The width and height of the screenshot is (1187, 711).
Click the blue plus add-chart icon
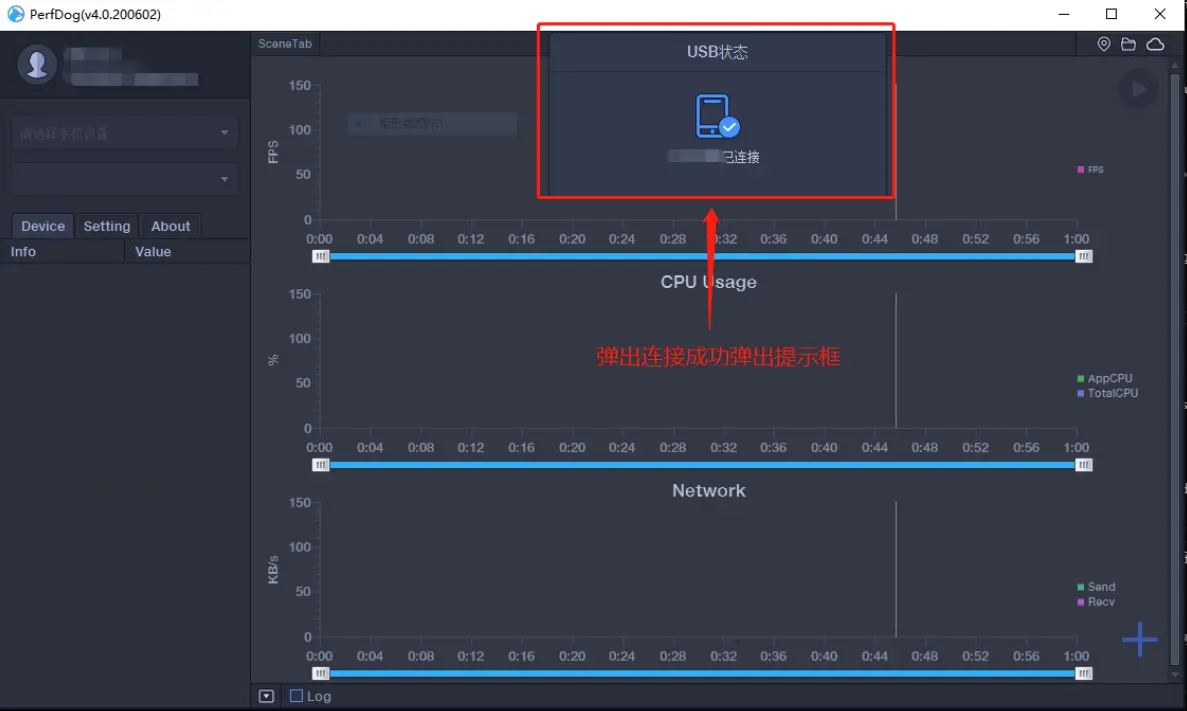coord(1139,639)
